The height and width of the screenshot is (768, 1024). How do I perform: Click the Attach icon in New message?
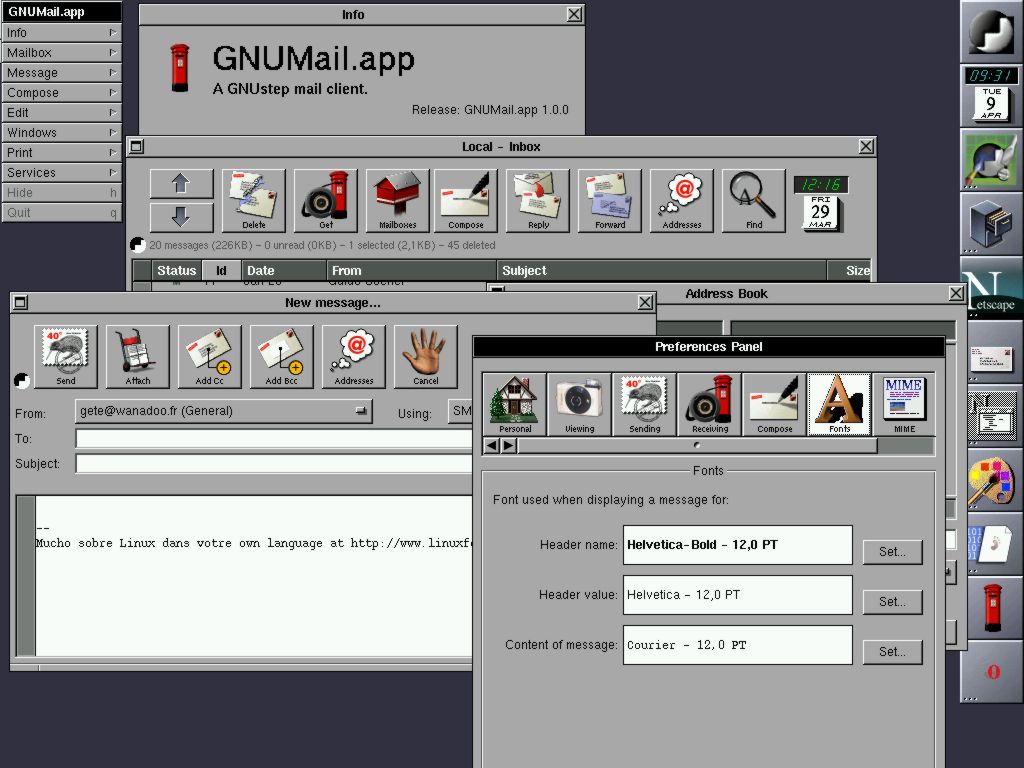pos(138,356)
